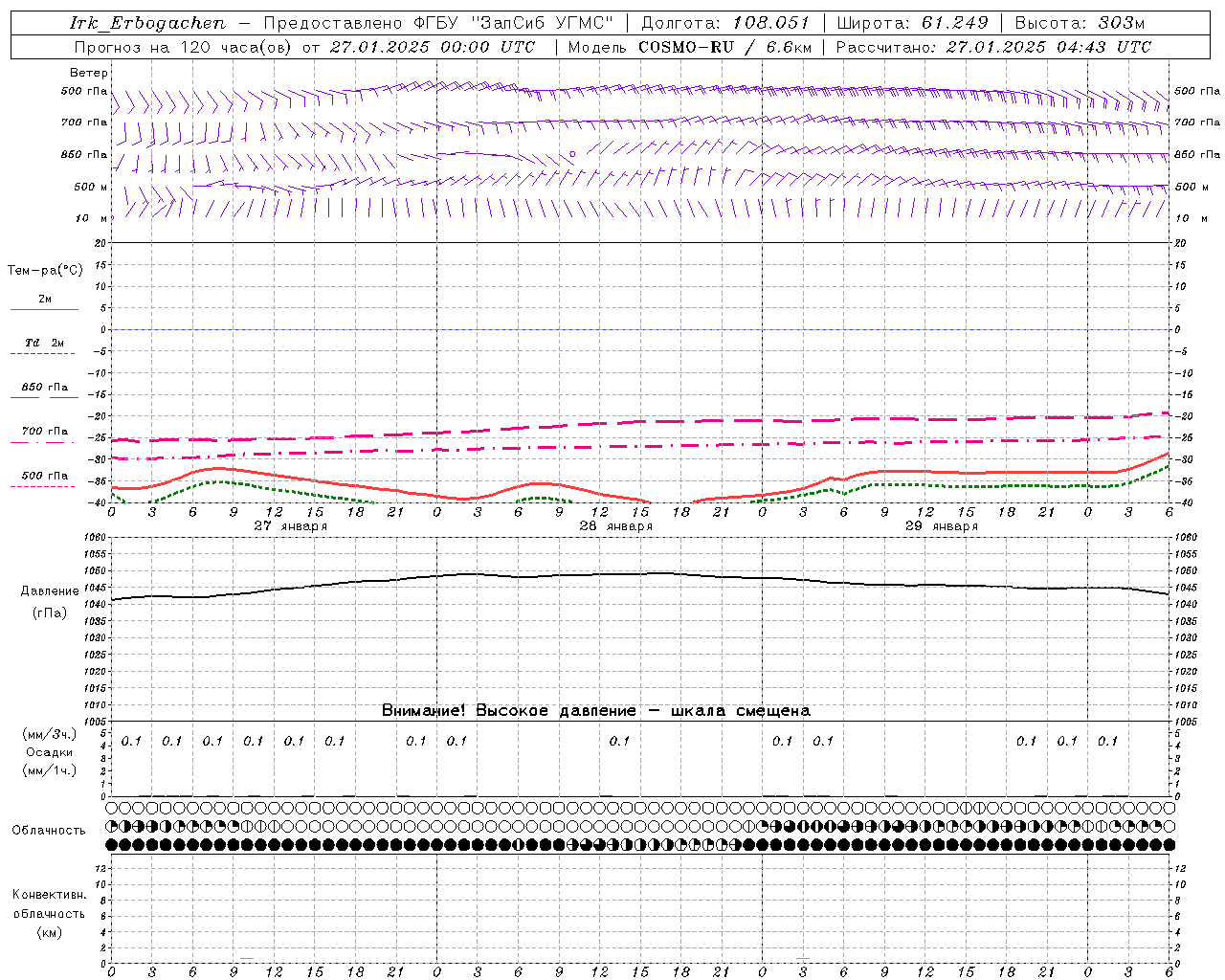Click the blue dashed 0°C reference line
This screenshot has width=1225, height=980.
tap(639, 329)
